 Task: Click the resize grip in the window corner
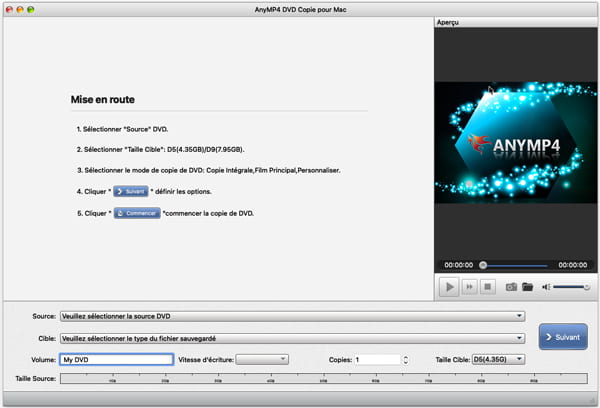click(593, 400)
